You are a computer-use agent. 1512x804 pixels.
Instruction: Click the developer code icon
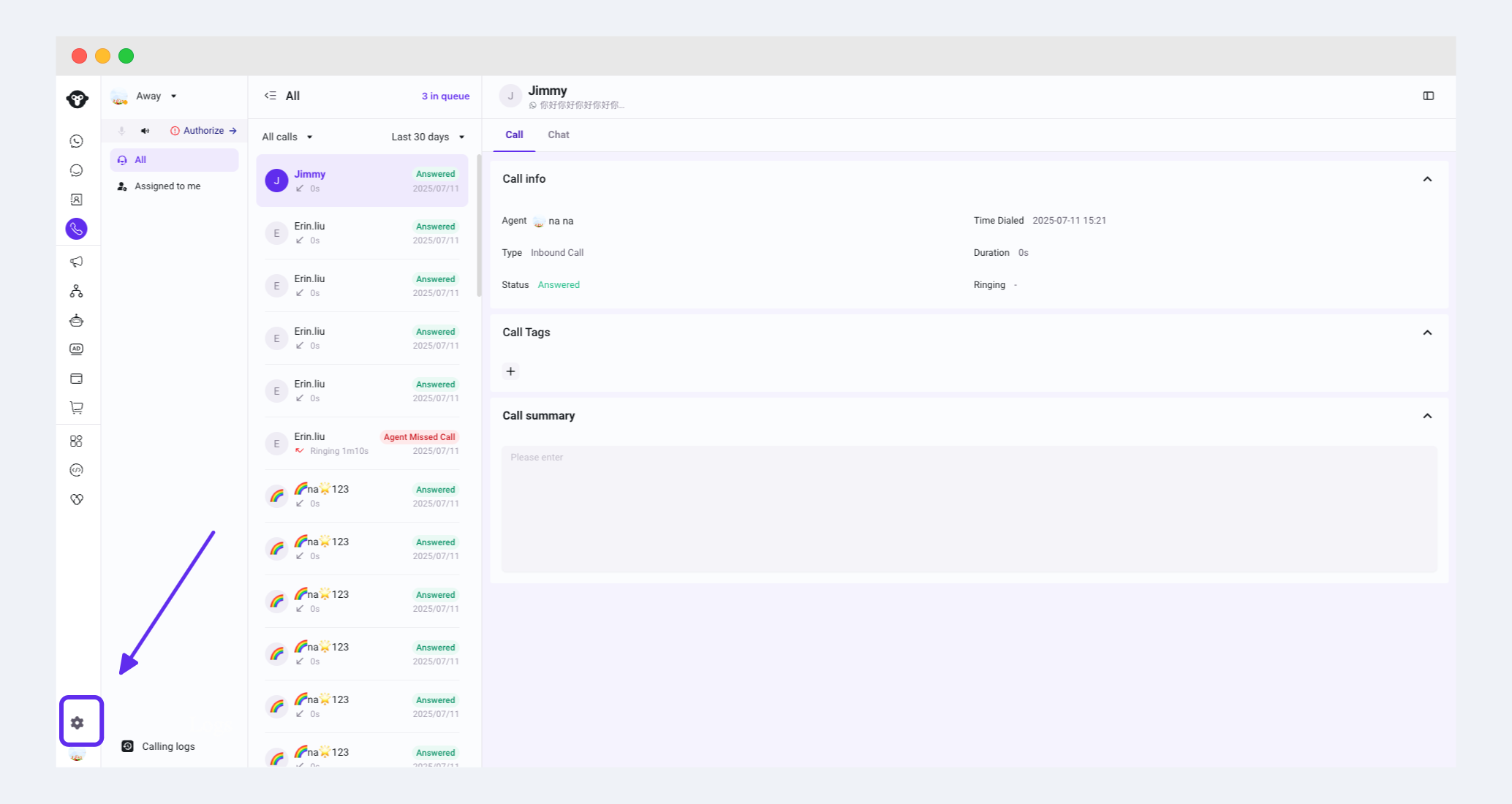[77, 470]
